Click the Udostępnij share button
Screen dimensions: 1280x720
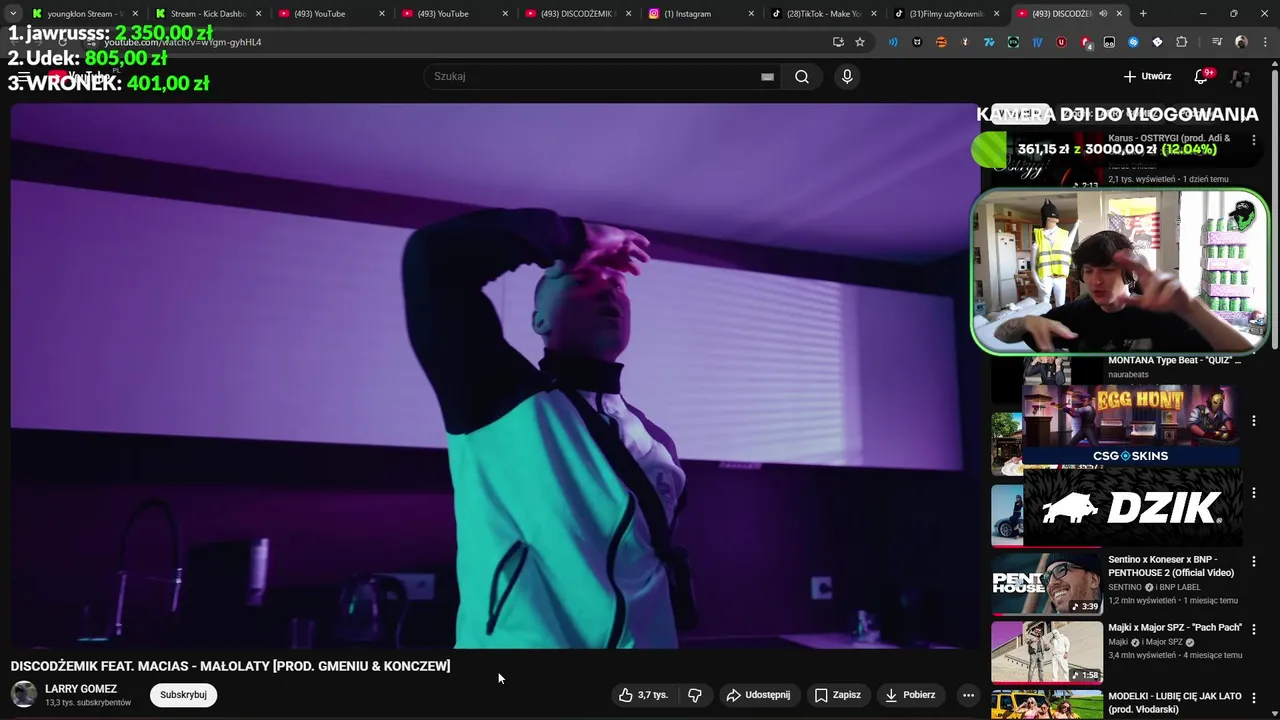758,695
